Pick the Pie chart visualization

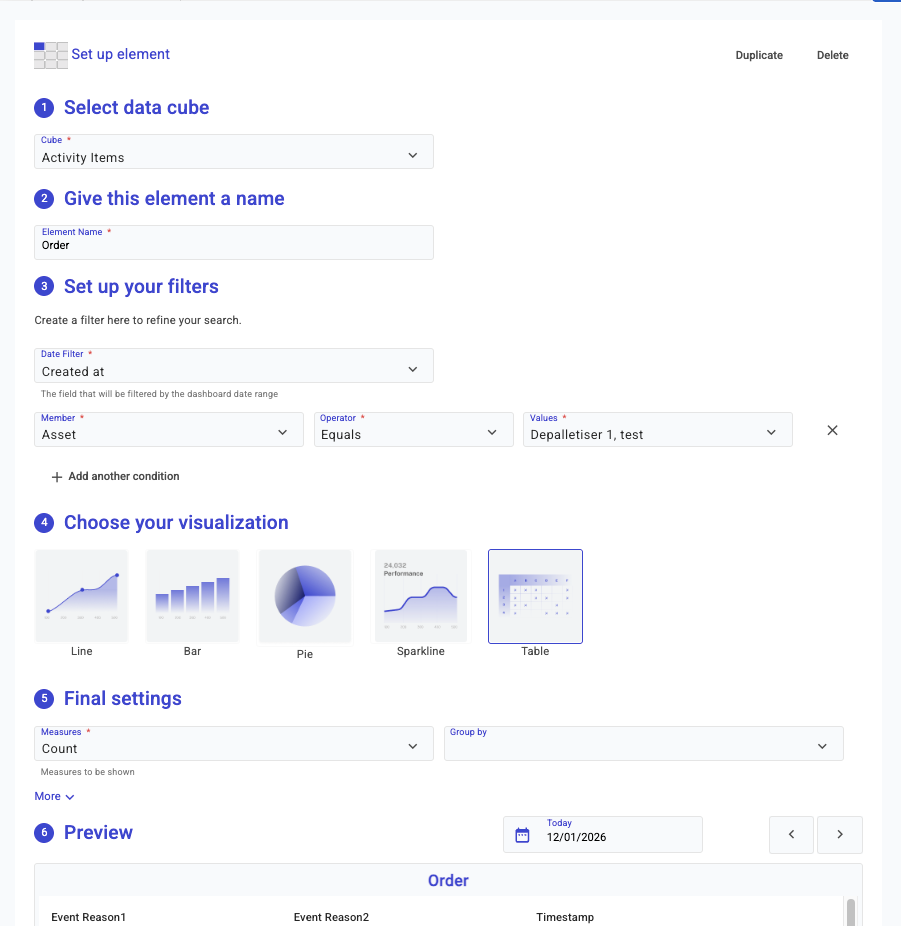tap(305, 596)
